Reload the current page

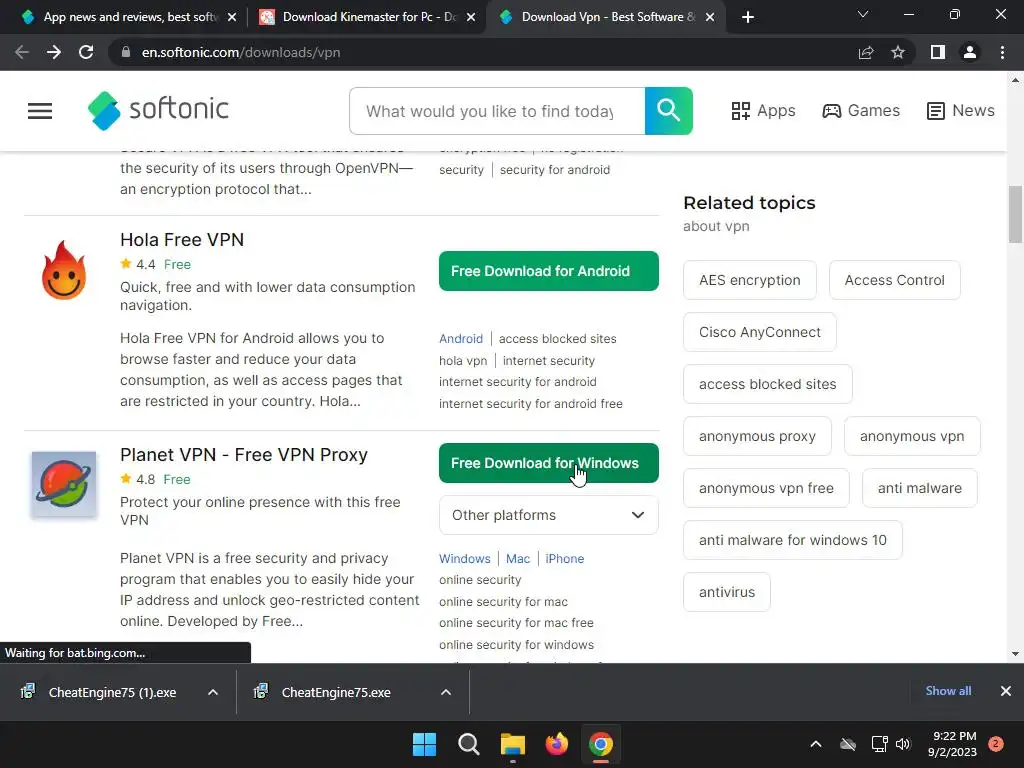coord(86,52)
